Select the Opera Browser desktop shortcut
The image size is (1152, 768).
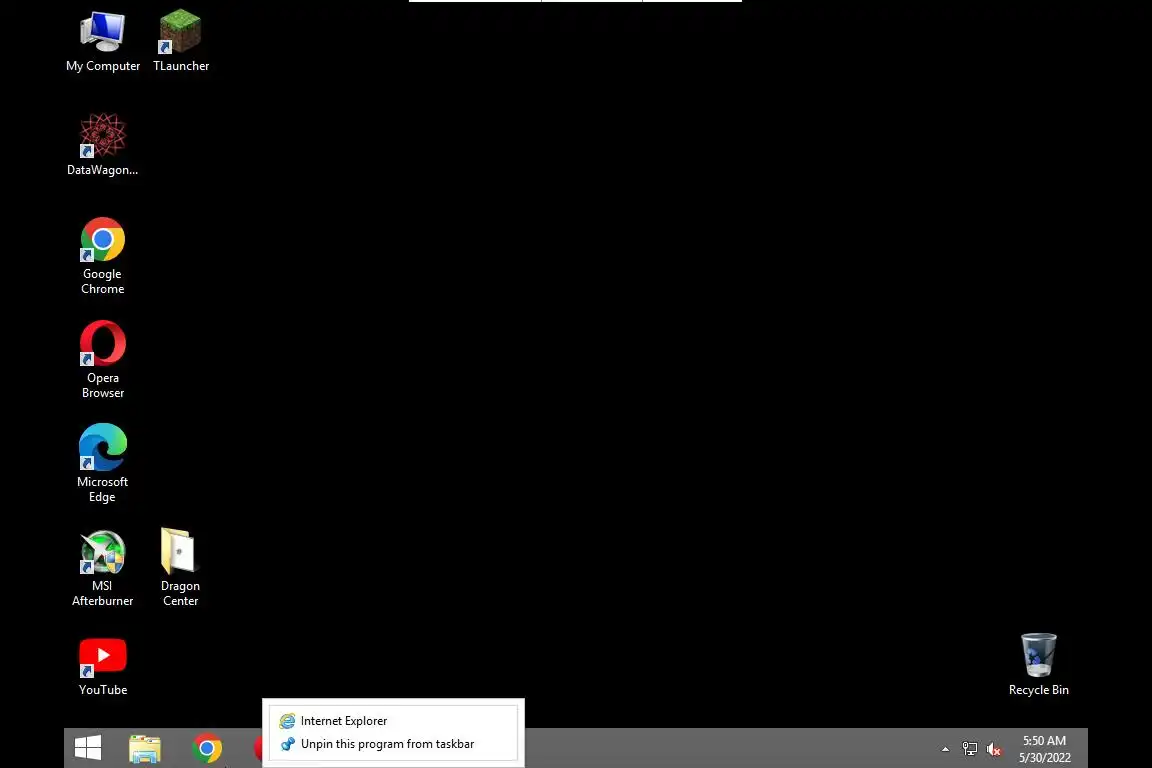(x=103, y=359)
